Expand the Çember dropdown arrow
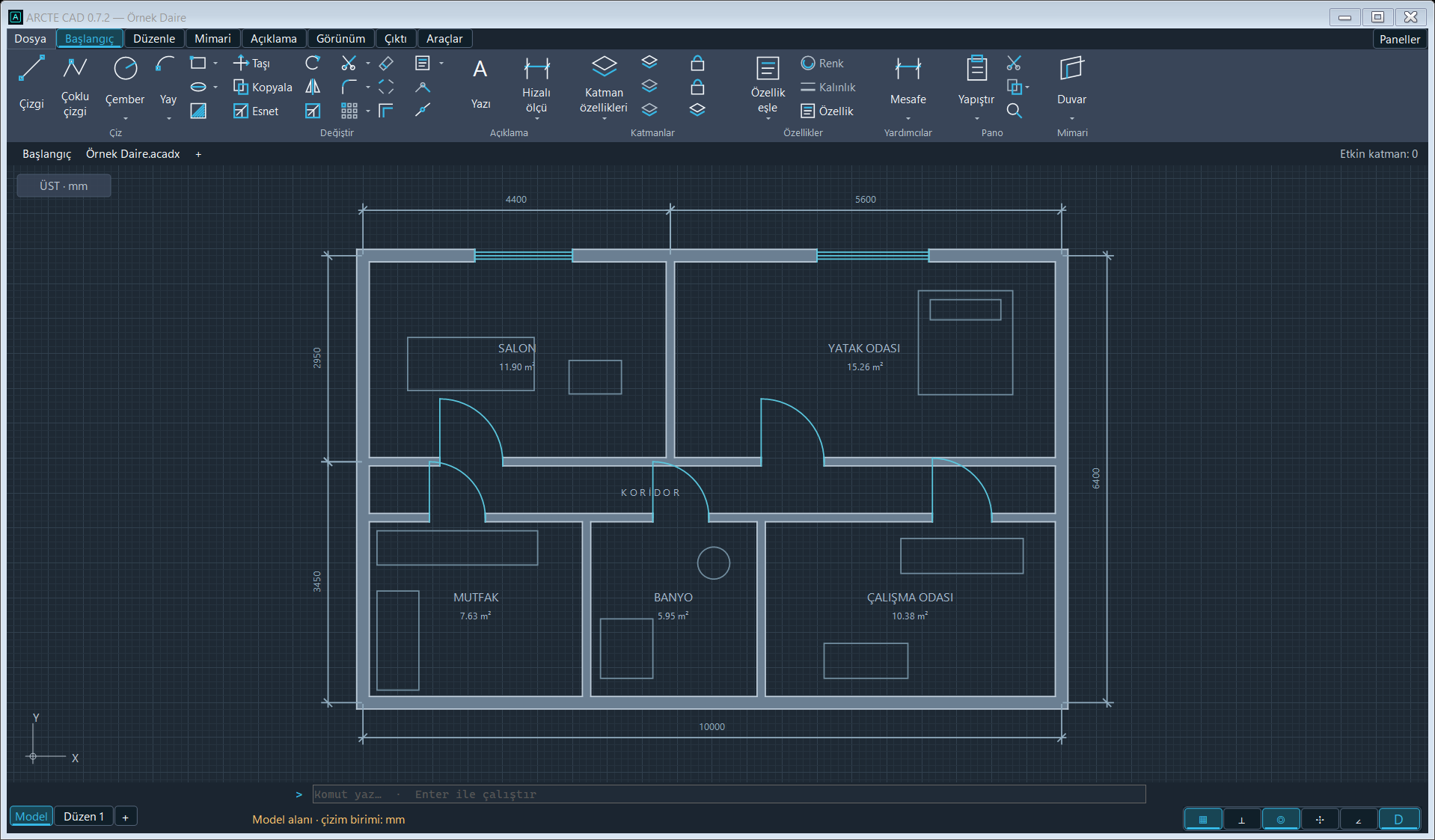This screenshot has height=840, width=1435. click(x=125, y=118)
